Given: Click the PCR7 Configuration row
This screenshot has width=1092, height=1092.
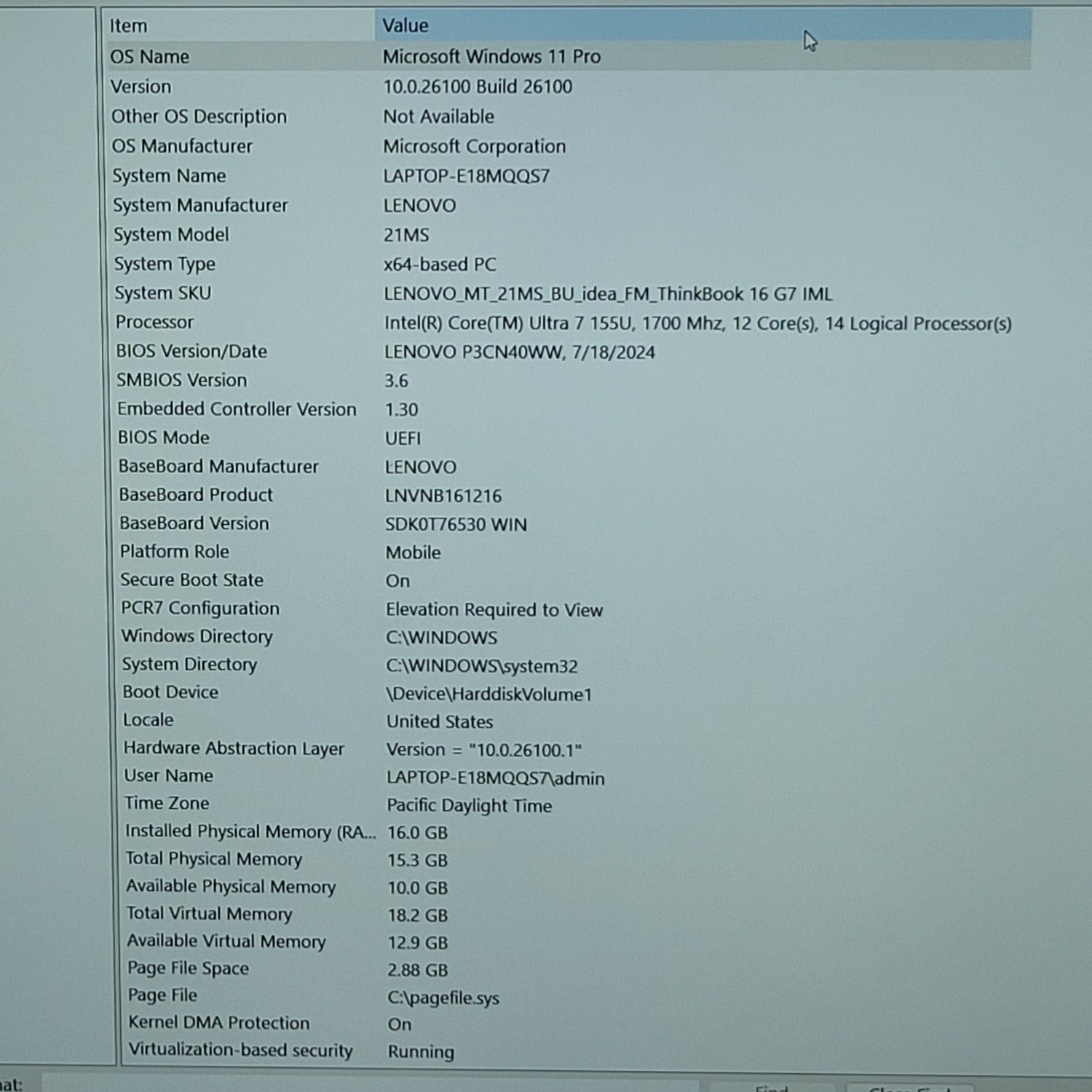Looking at the screenshot, I should click(x=200, y=609).
